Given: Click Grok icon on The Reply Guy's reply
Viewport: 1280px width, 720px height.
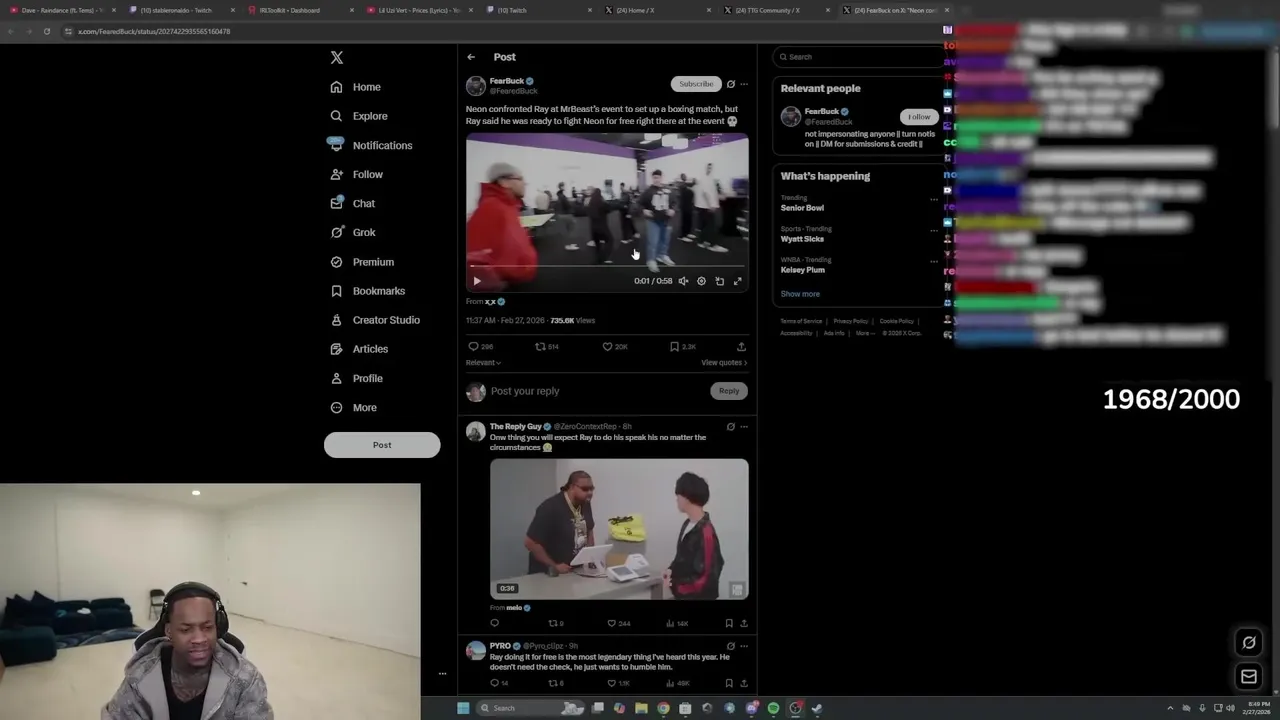Looking at the screenshot, I should (x=731, y=427).
